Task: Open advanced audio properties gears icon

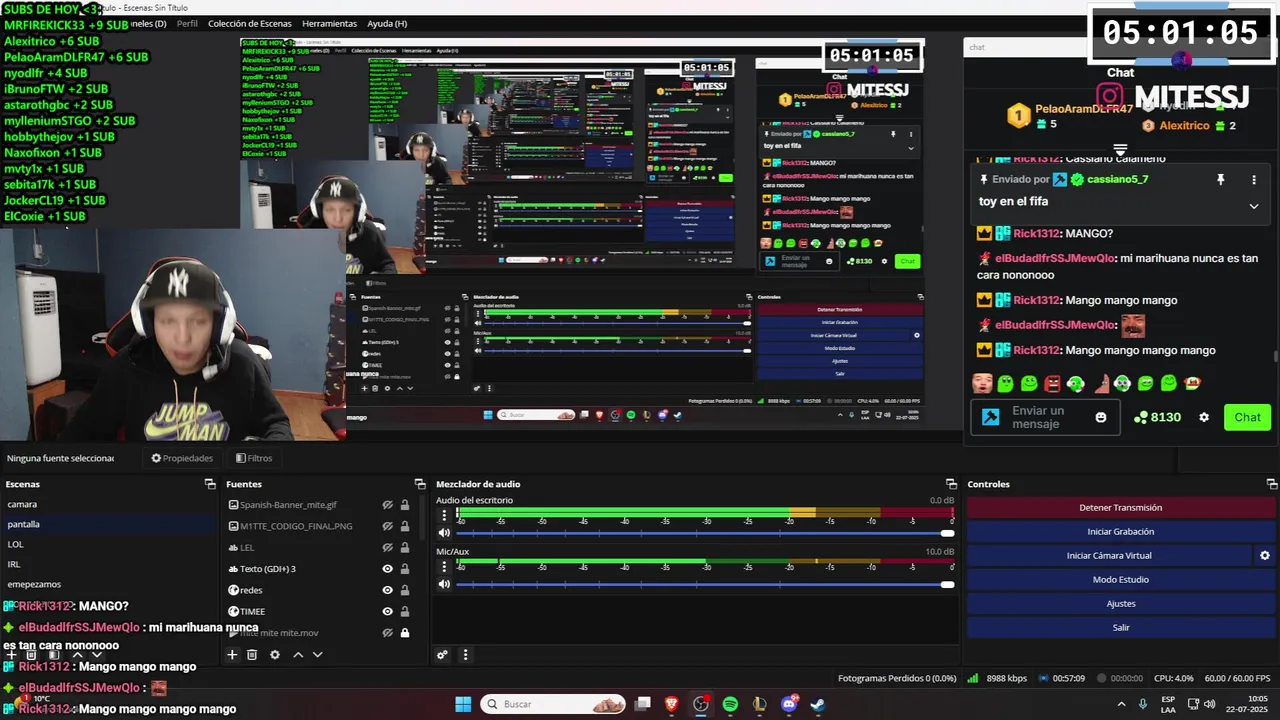Action: [x=442, y=655]
